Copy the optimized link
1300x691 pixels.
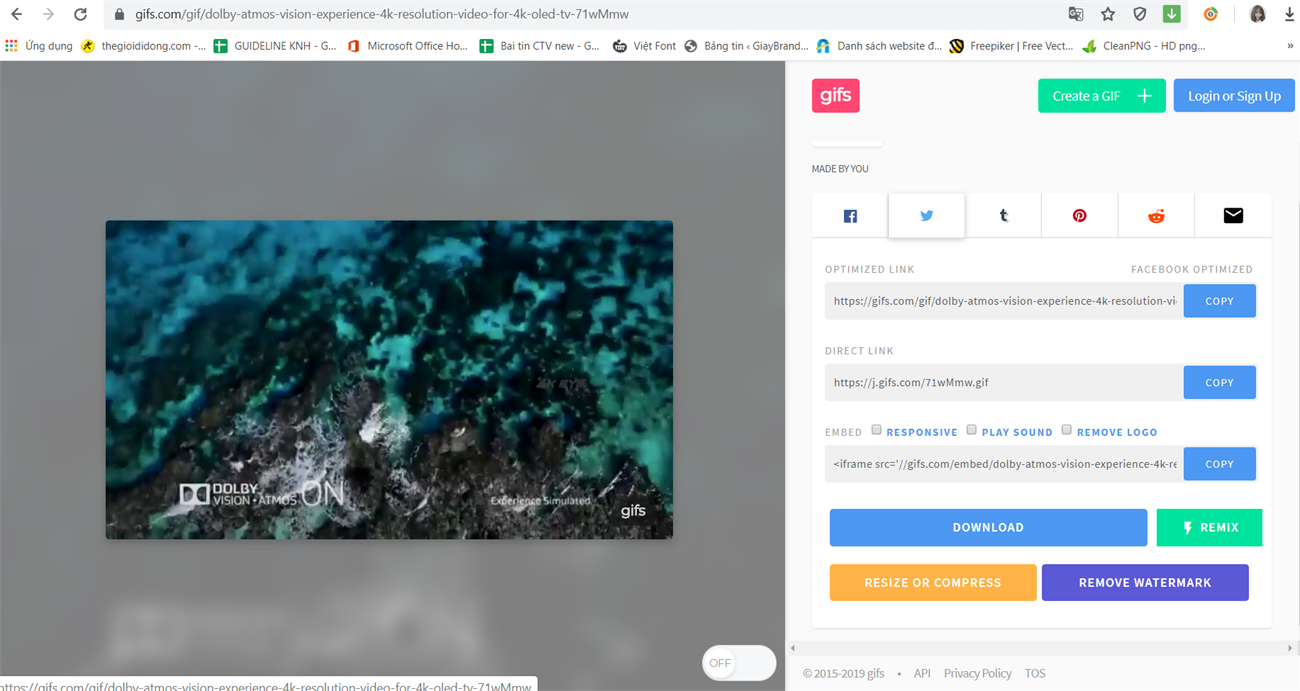[x=1219, y=301]
